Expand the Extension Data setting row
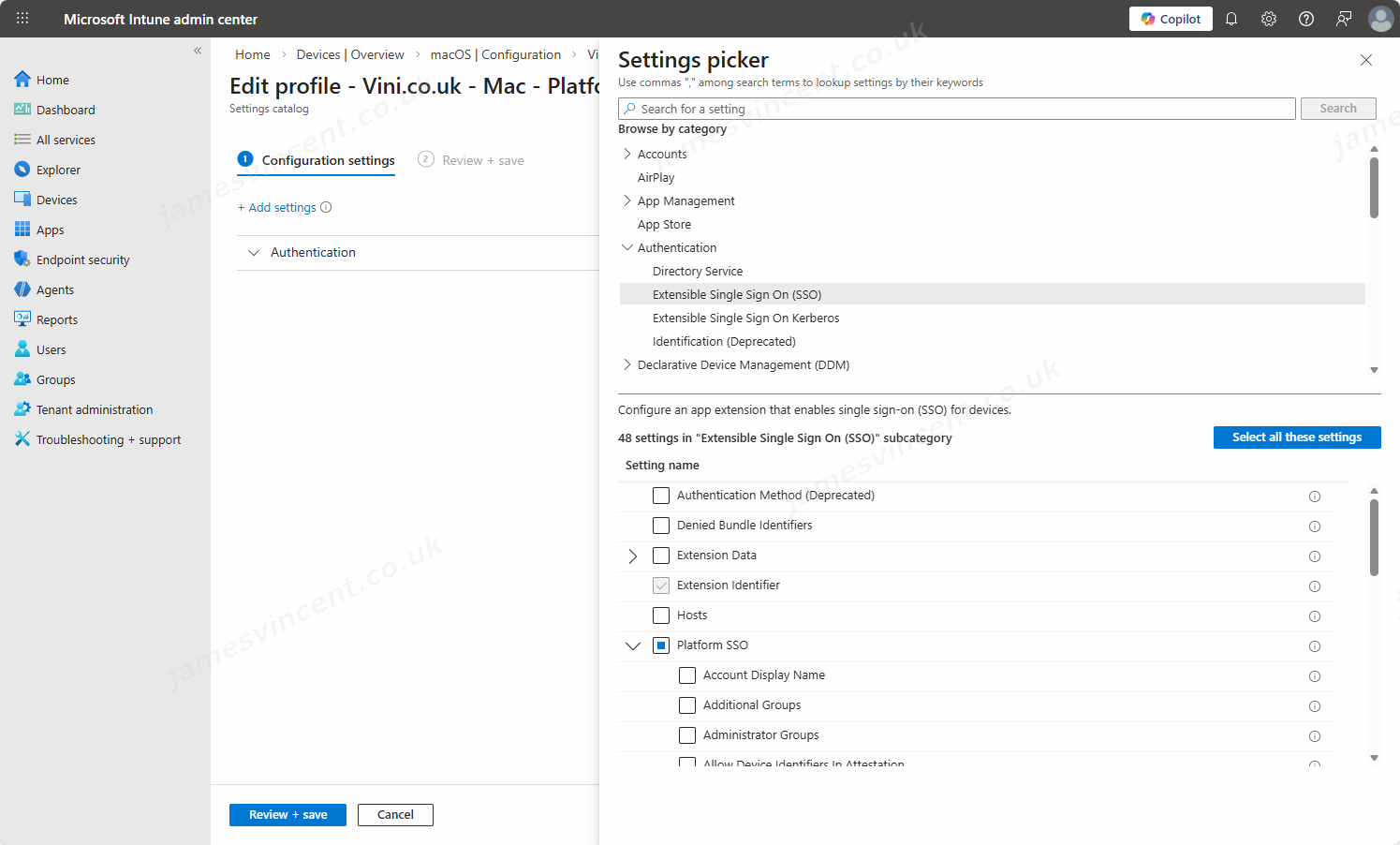The image size is (1400, 845). click(x=633, y=556)
